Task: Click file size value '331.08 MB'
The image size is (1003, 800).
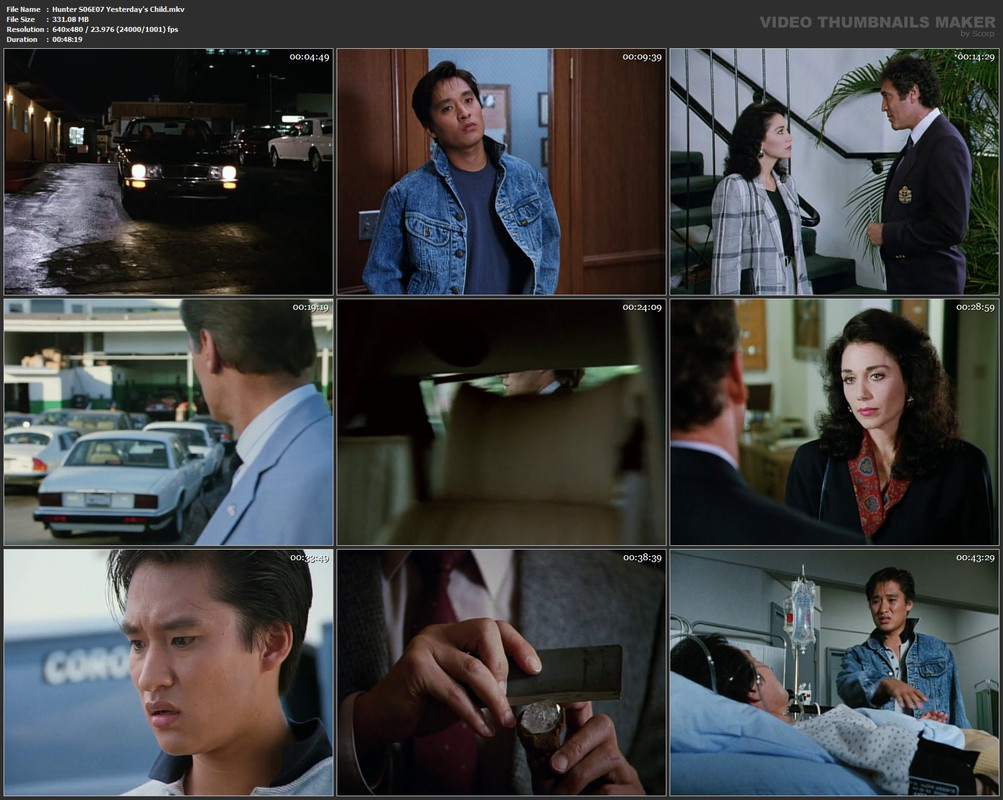Action: coord(70,20)
